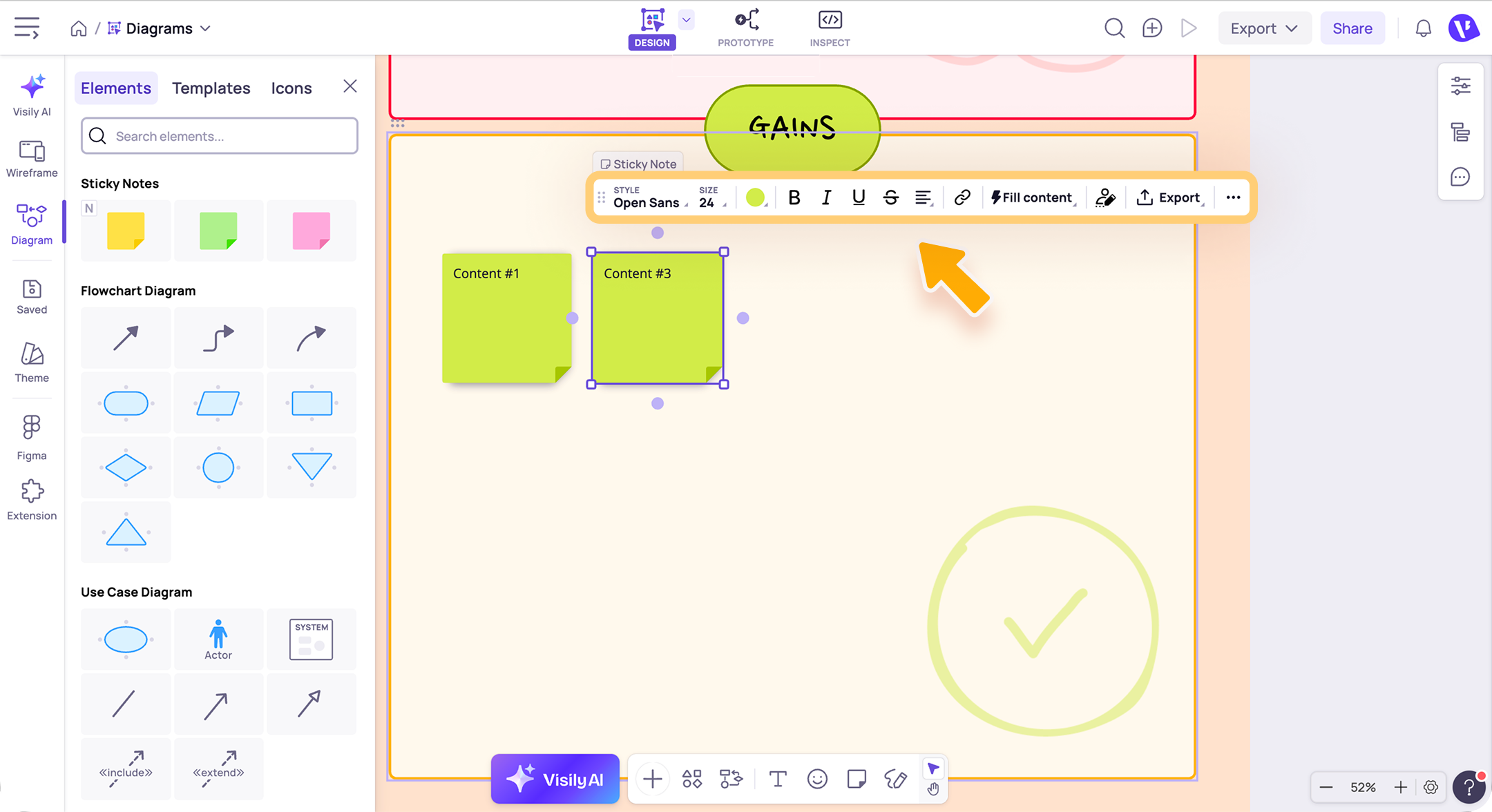Select the extend relationship connector

coord(218,769)
